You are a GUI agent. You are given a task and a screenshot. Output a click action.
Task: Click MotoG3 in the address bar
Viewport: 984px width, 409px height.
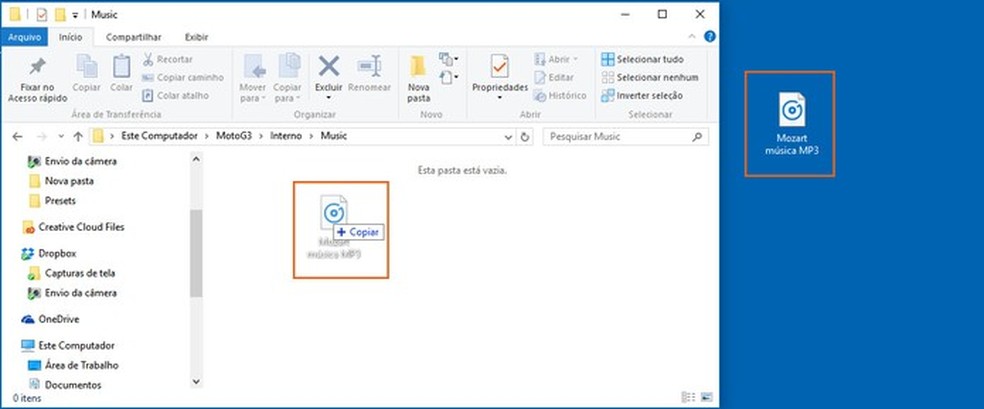235,136
